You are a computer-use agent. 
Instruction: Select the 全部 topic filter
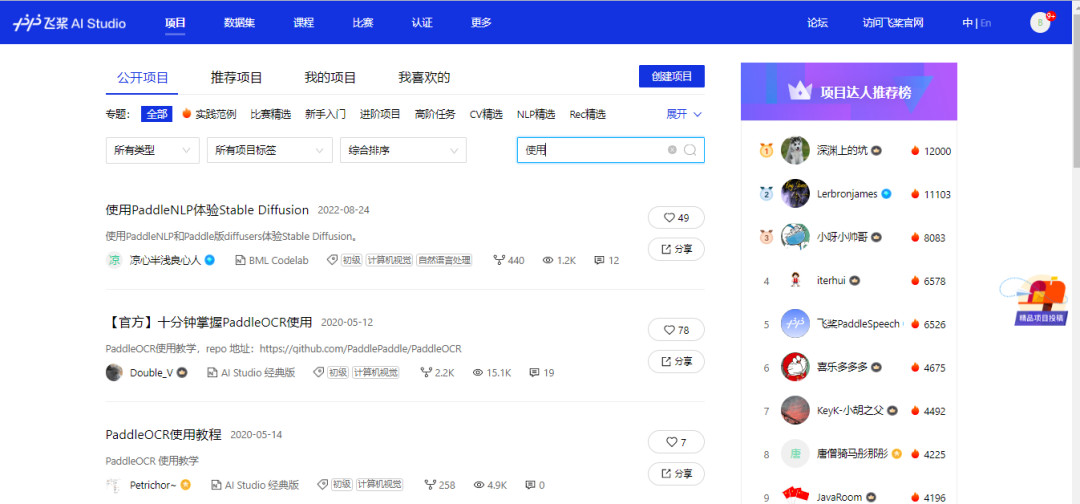[156, 114]
